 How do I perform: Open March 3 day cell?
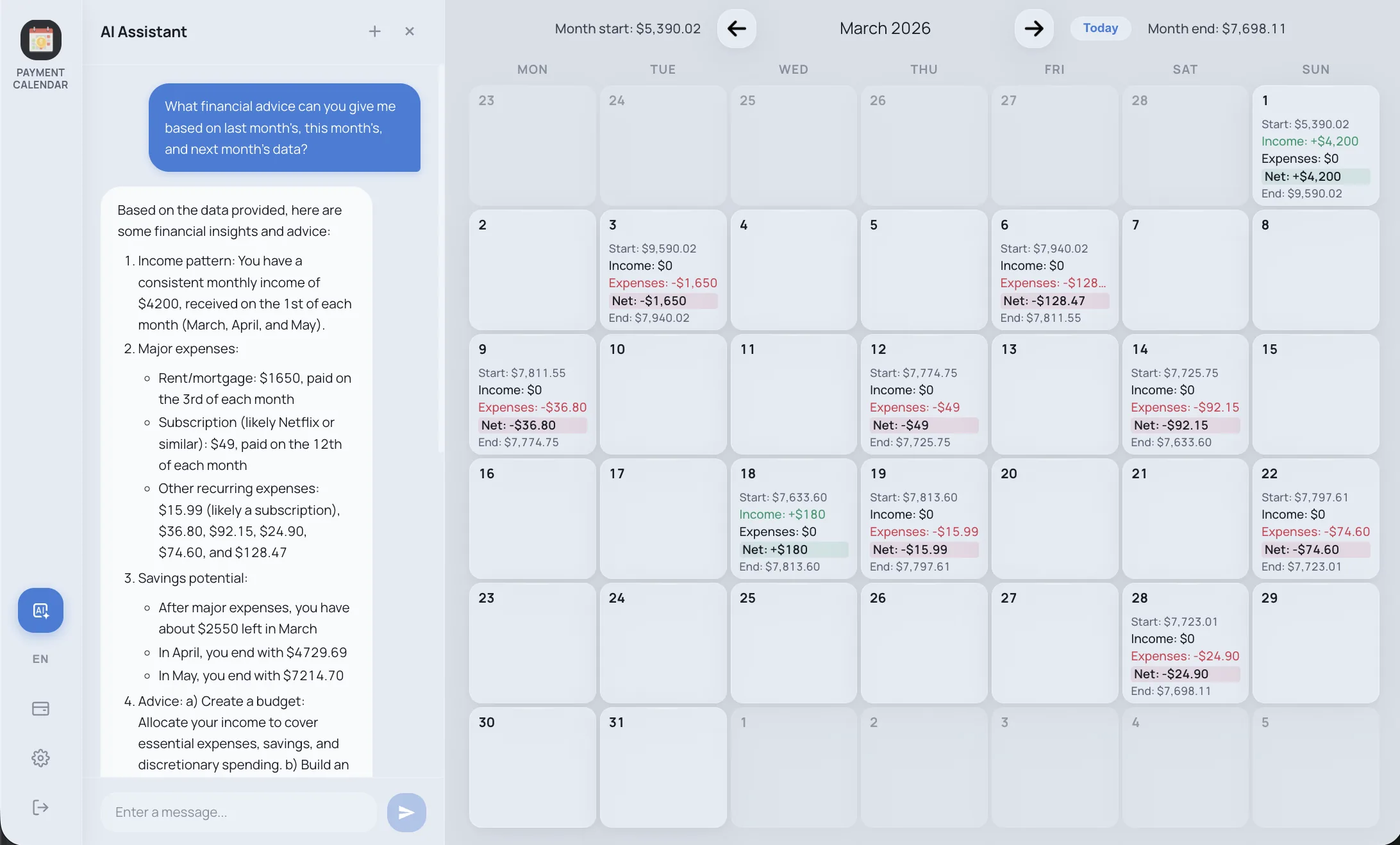[x=663, y=270]
